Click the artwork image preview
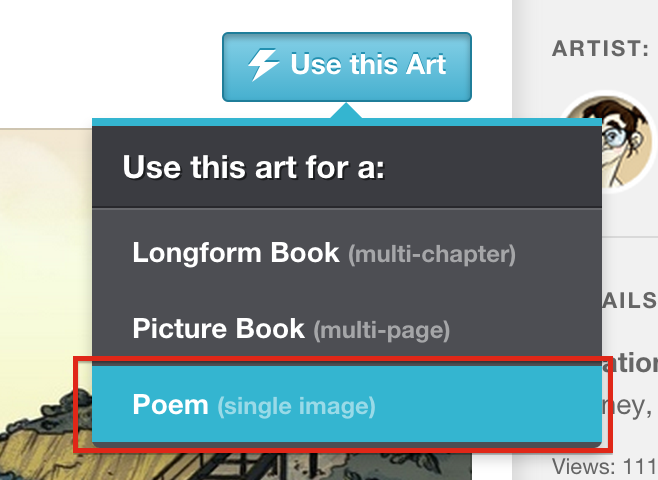Image resolution: width=658 pixels, height=480 pixels. click(x=46, y=304)
